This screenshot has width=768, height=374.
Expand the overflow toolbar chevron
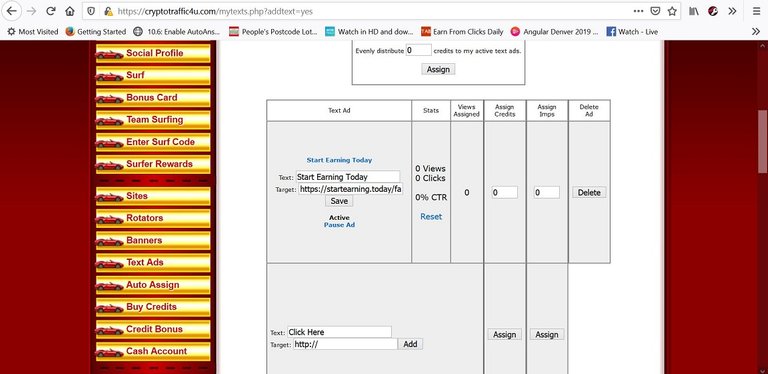click(732, 11)
